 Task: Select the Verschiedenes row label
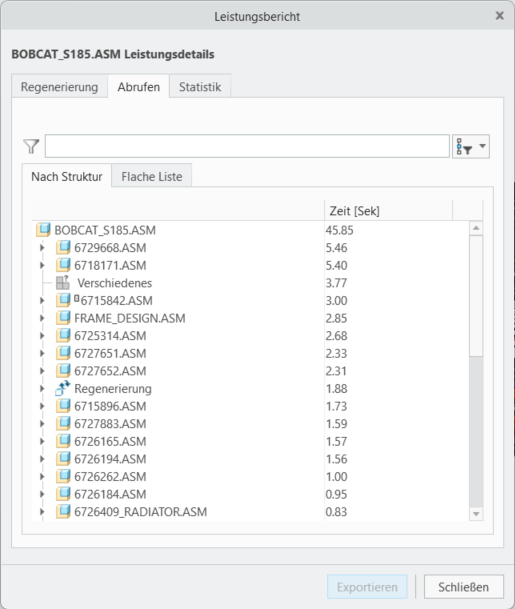115,283
